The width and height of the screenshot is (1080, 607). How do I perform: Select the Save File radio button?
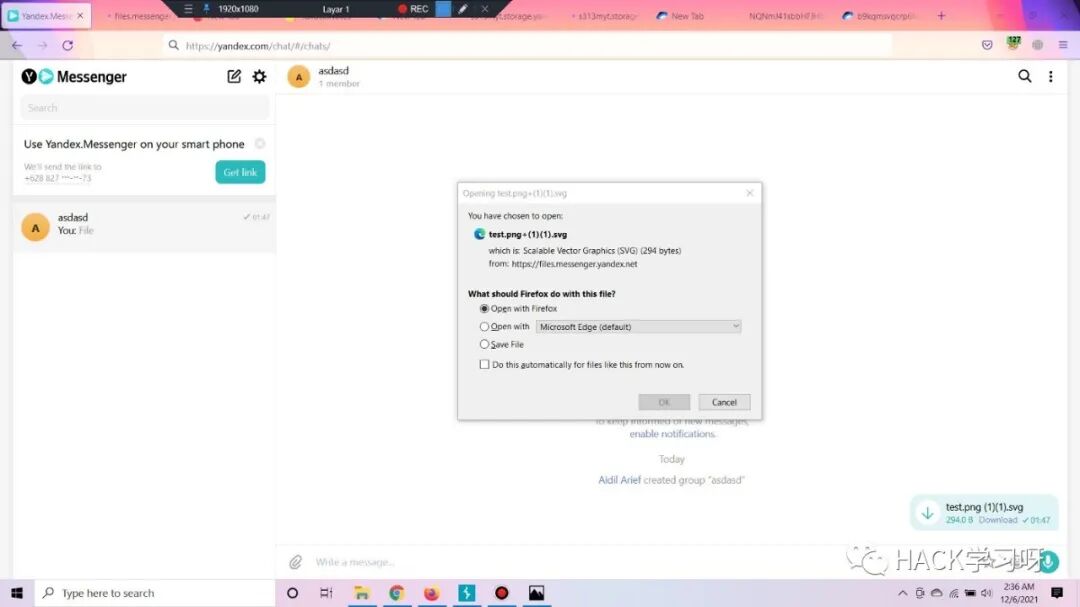click(484, 344)
